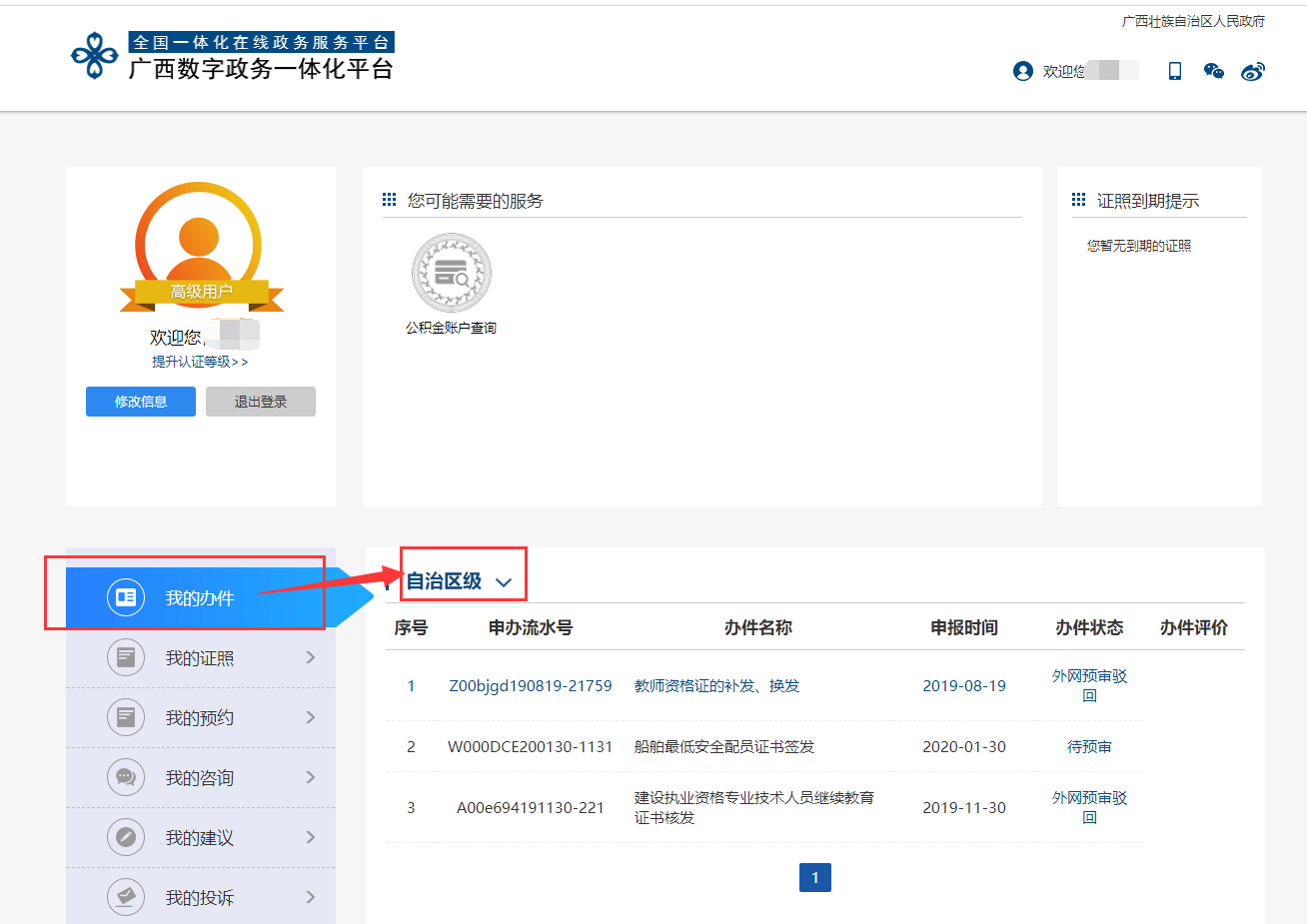Click the 修改信息 button
1307x924 pixels.
point(141,402)
